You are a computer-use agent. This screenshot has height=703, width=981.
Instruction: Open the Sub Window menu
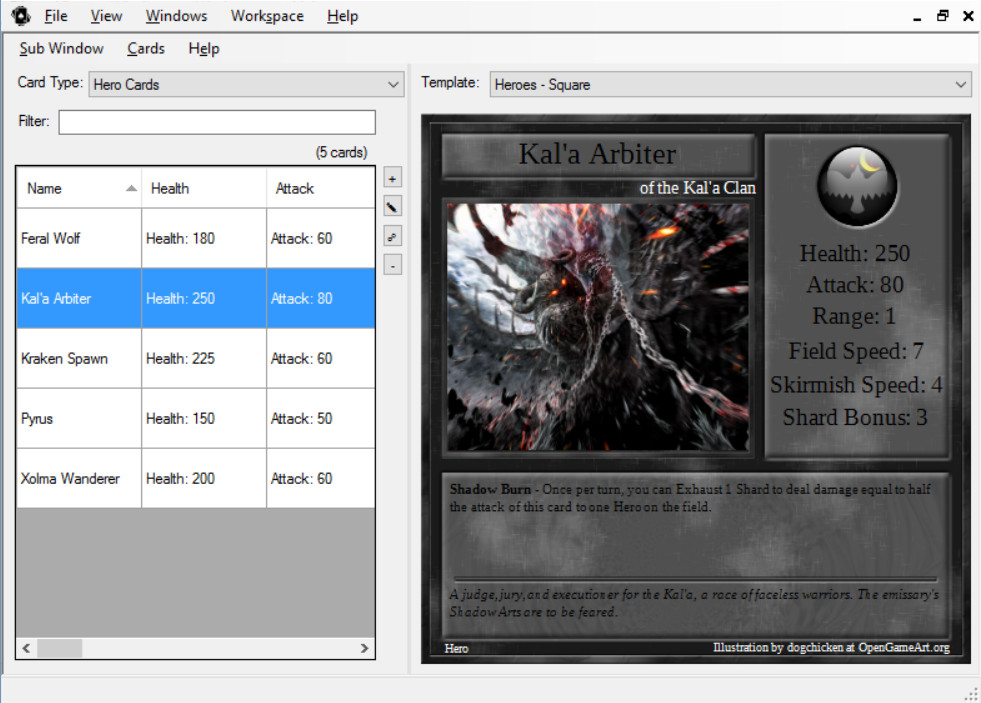click(x=61, y=49)
